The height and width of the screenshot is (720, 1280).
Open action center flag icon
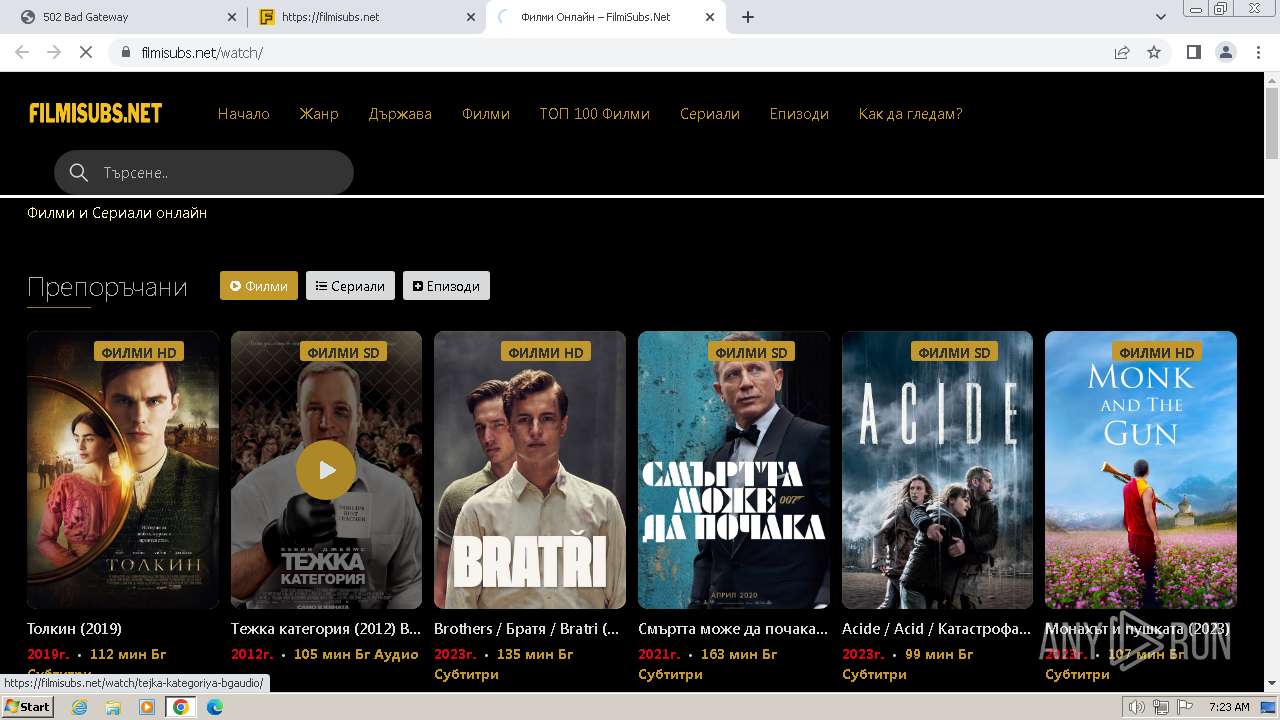[x=1183, y=707]
